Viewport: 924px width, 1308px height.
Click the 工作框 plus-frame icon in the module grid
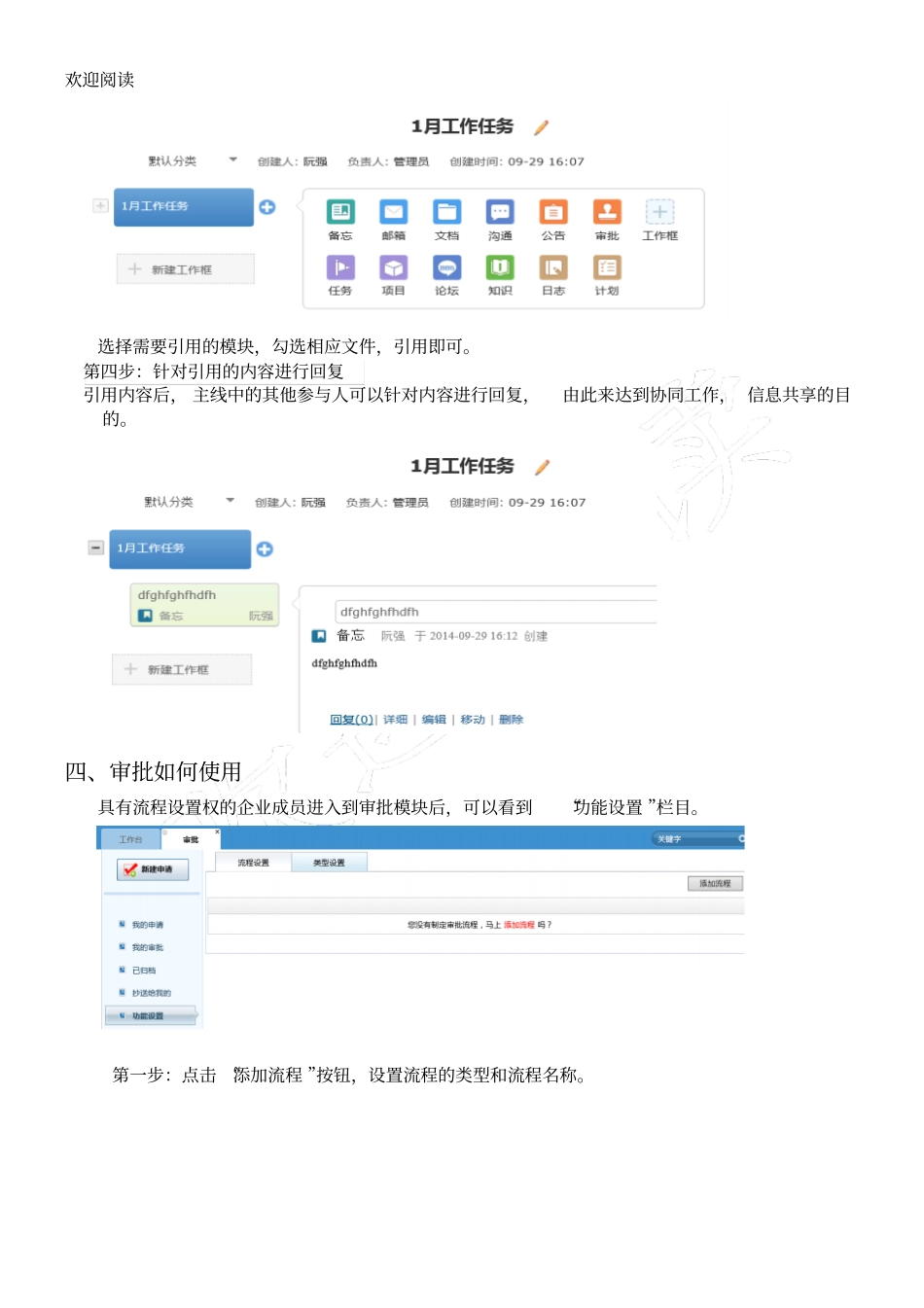659,211
